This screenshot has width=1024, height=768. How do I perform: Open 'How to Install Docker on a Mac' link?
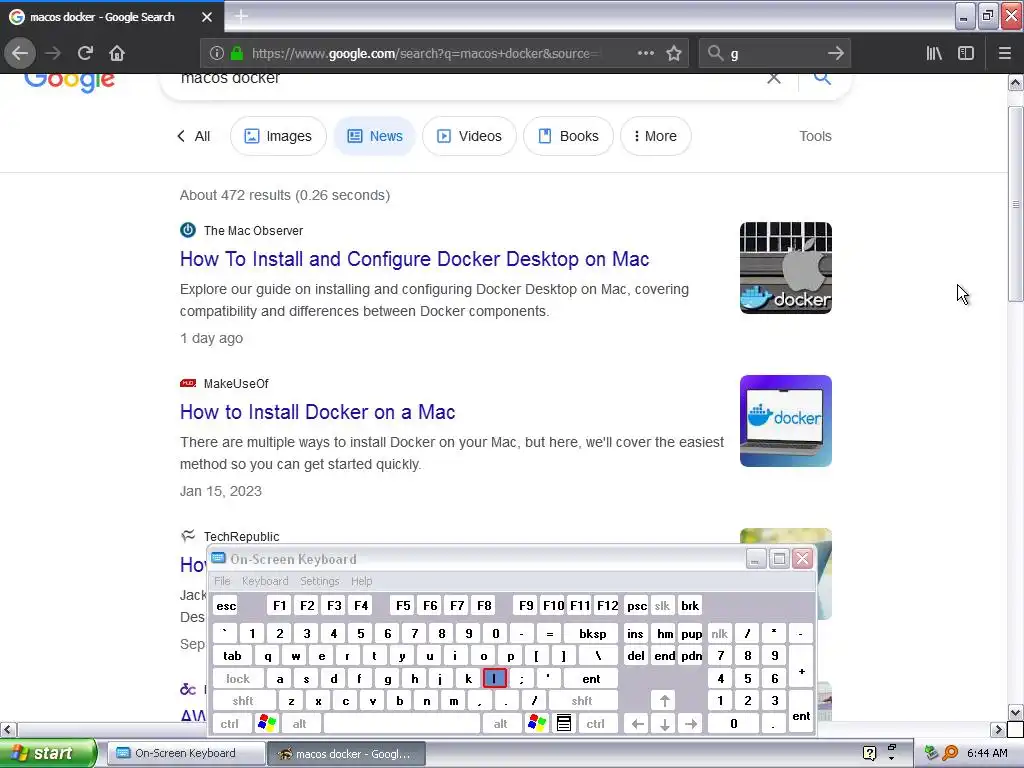[317, 412]
